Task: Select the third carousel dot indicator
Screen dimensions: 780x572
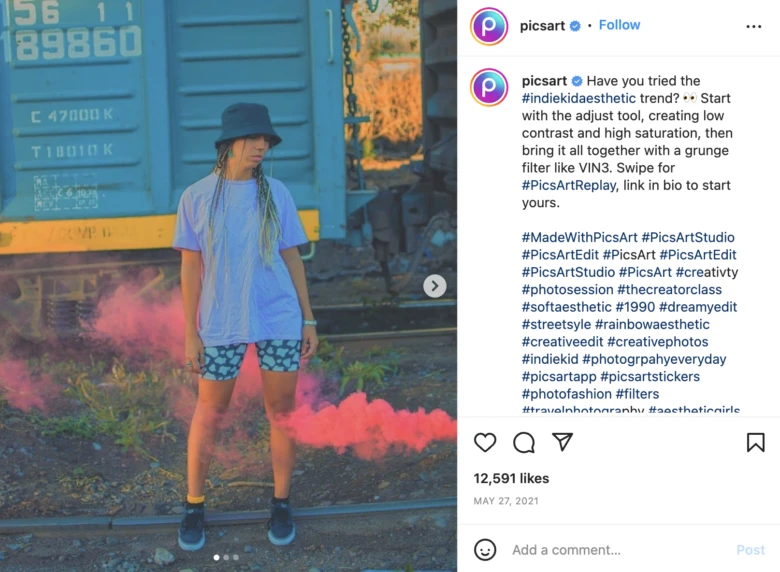Action: click(x=236, y=558)
